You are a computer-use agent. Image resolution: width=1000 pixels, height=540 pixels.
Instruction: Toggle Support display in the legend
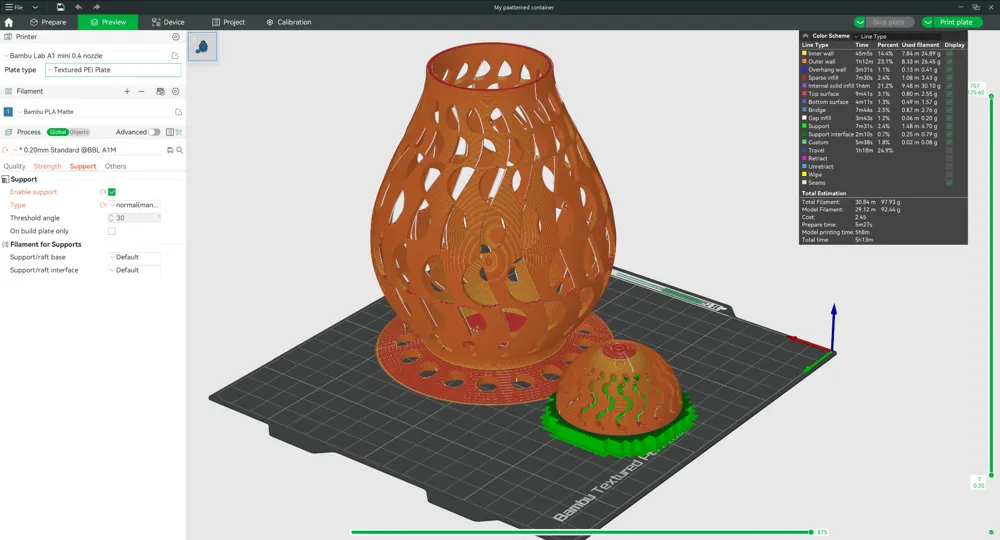[x=949, y=126]
